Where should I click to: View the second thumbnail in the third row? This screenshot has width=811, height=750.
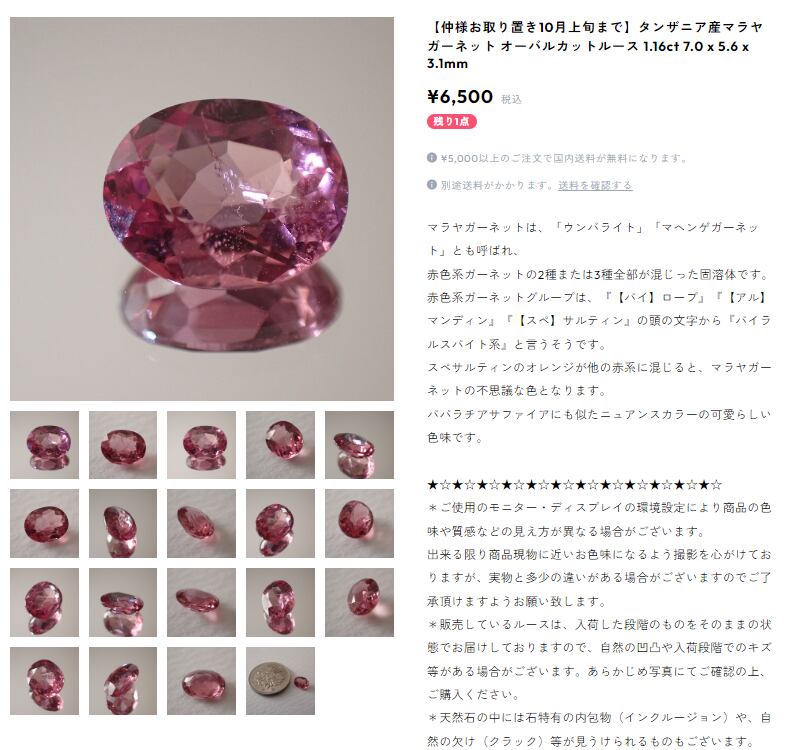tap(123, 602)
